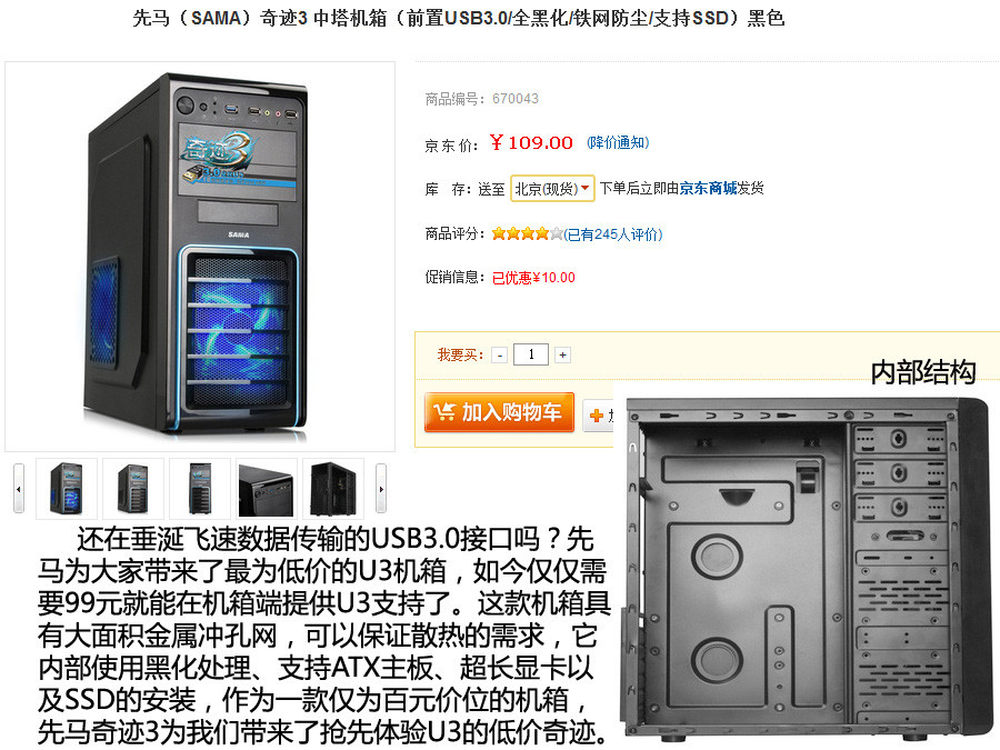The image size is (1000, 750).
Task: Click the 京东商城 link
Action: pos(708,188)
